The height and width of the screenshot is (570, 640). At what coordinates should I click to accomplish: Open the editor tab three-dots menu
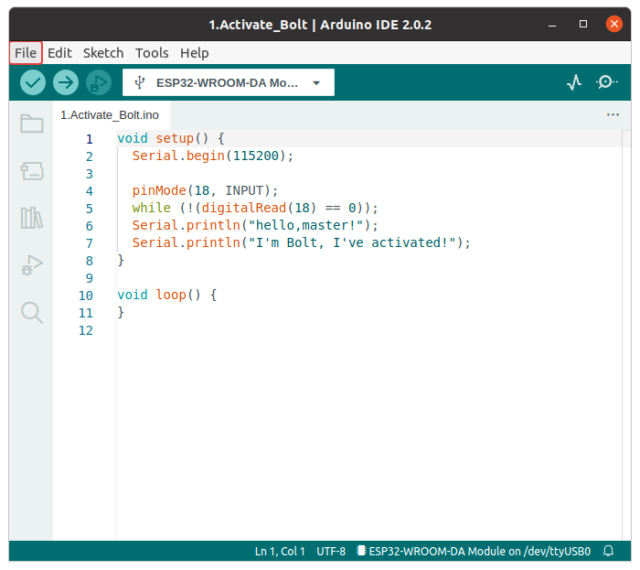[613, 115]
